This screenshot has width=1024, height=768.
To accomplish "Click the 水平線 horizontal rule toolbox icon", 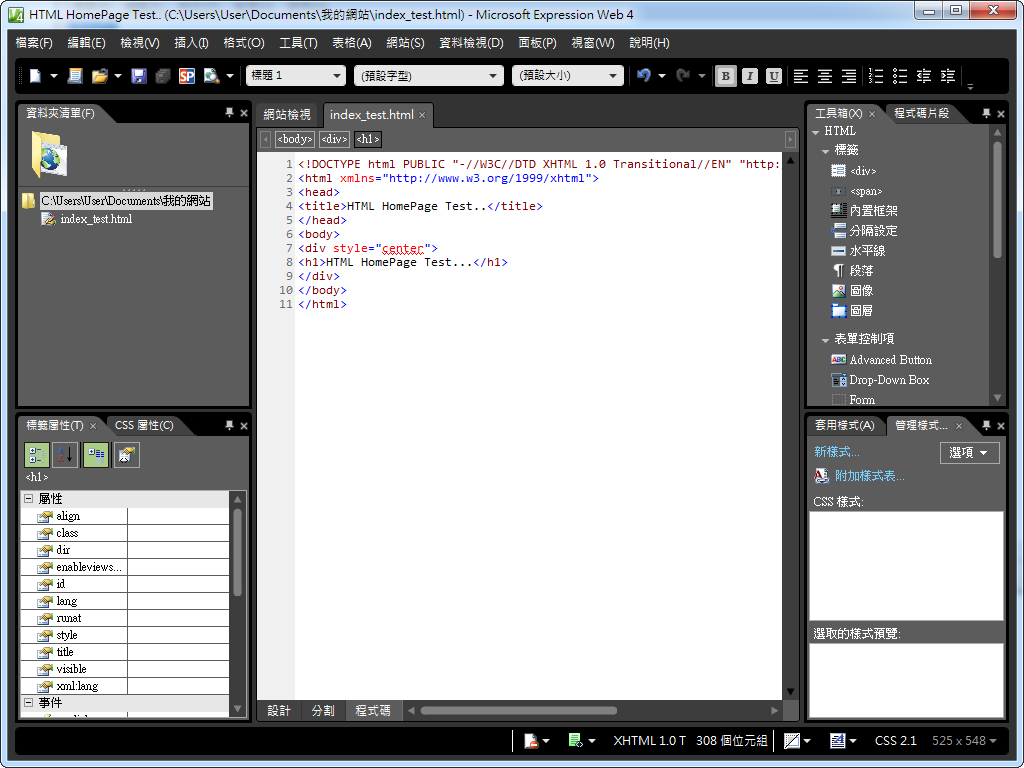I will click(x=839, y=251).
